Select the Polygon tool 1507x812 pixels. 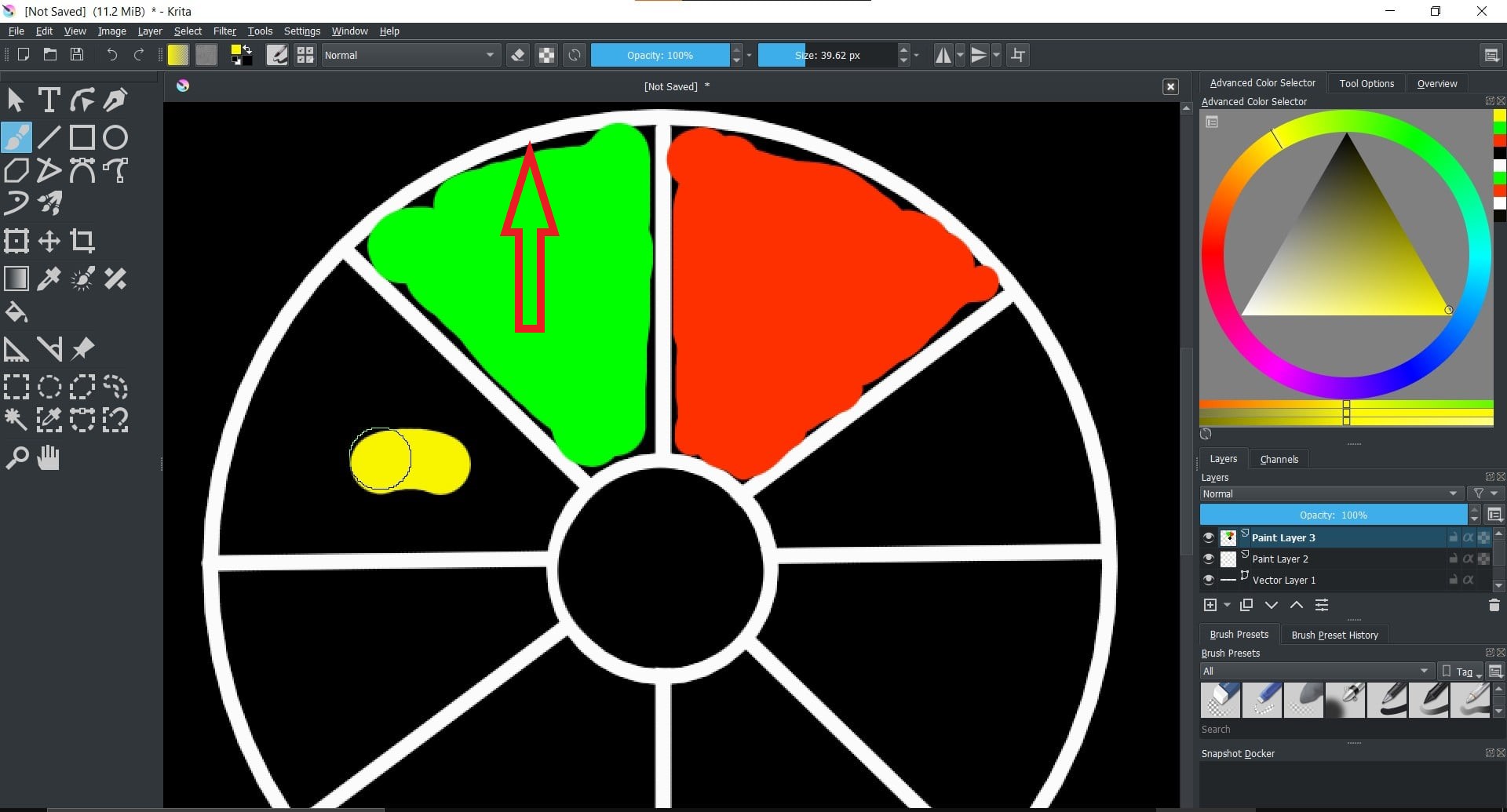point(16,170)
